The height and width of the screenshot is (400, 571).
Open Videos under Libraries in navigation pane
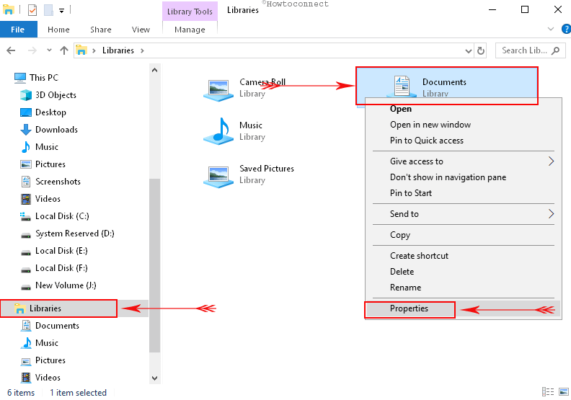click(40, 377)
